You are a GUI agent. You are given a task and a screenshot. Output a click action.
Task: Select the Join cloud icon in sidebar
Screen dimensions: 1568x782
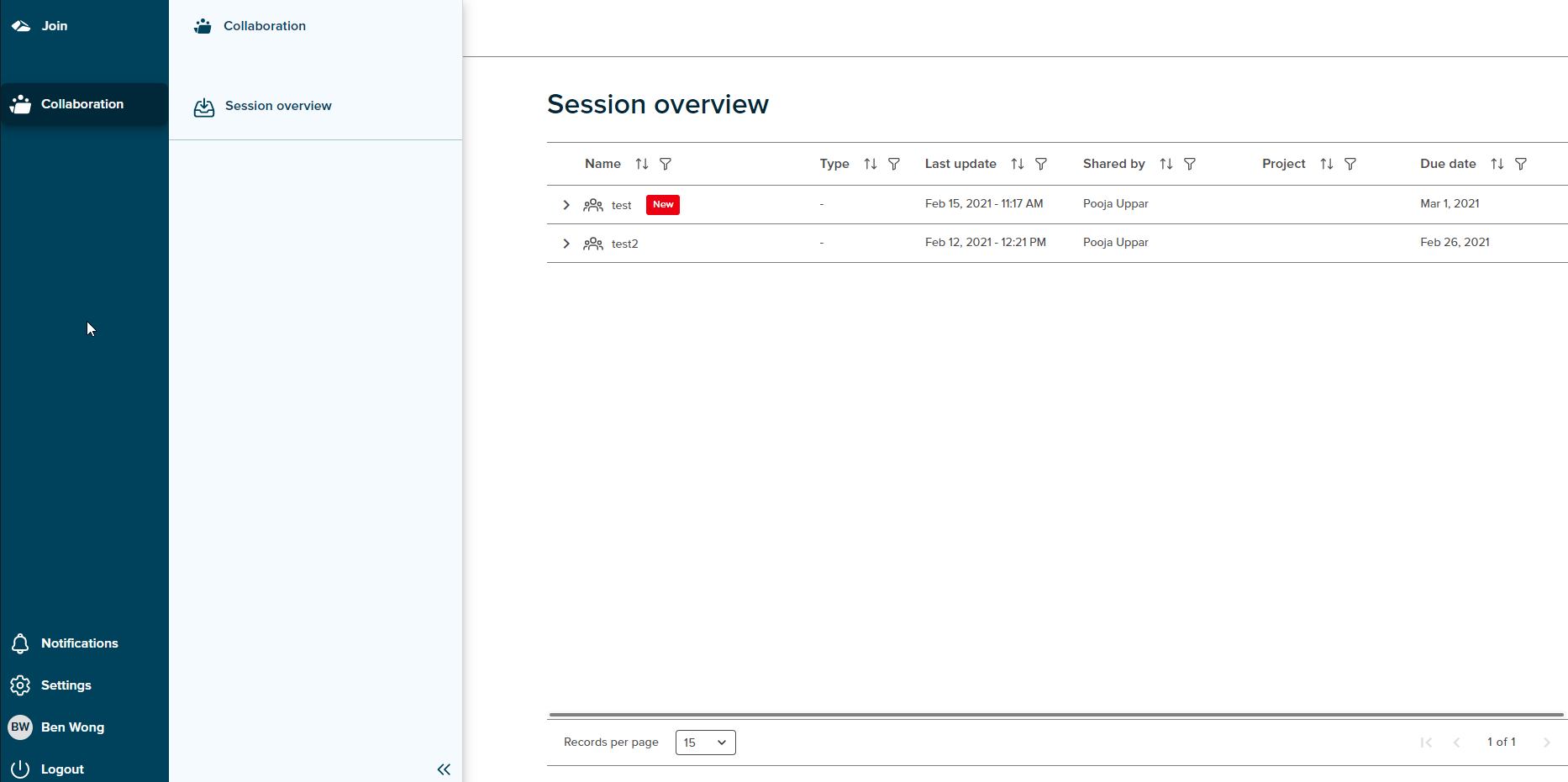click(x=20, y=26)
